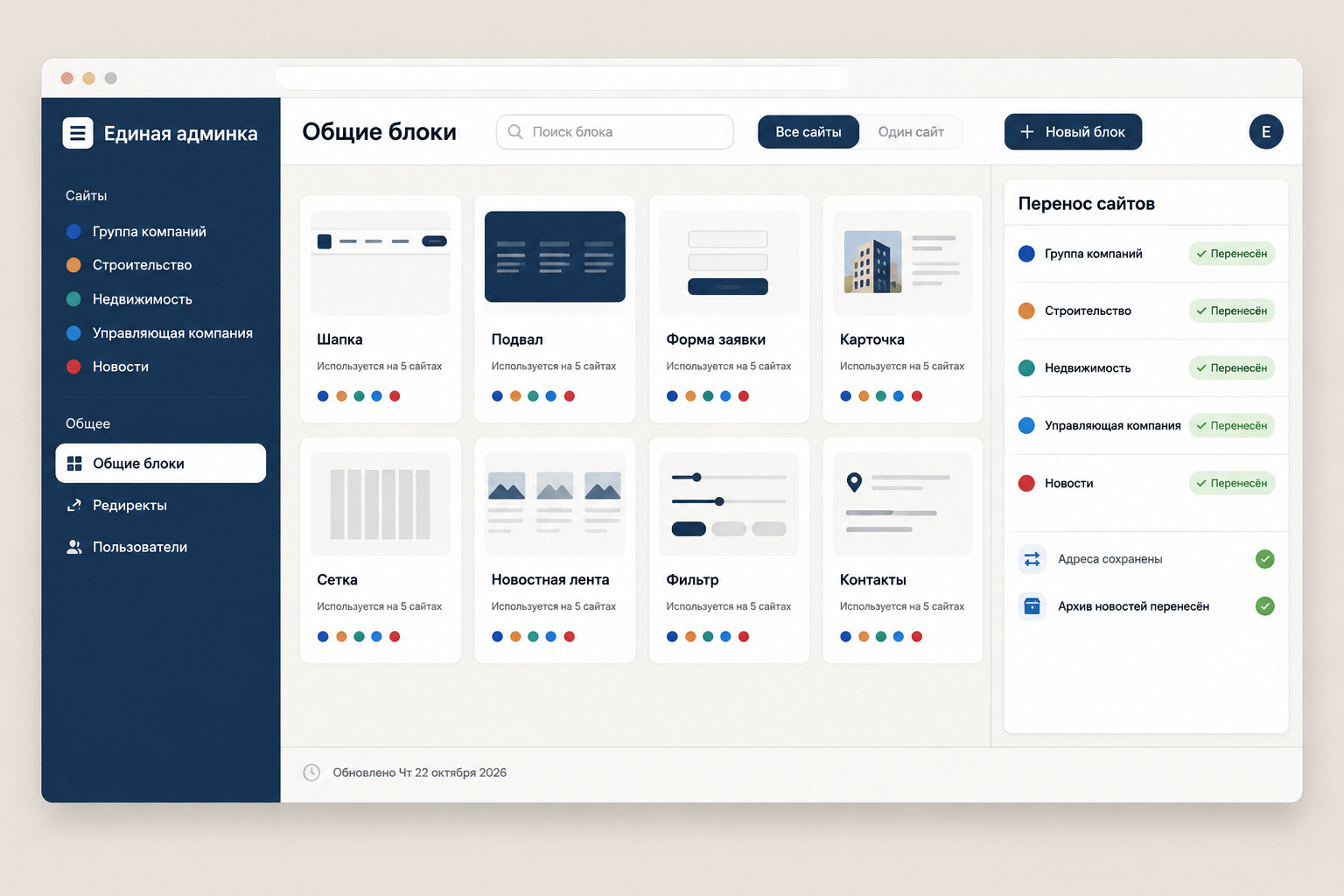The image size is (1344, 896).
Task: Click the clock icon beside Обновлено
Action: coord(311,773)
